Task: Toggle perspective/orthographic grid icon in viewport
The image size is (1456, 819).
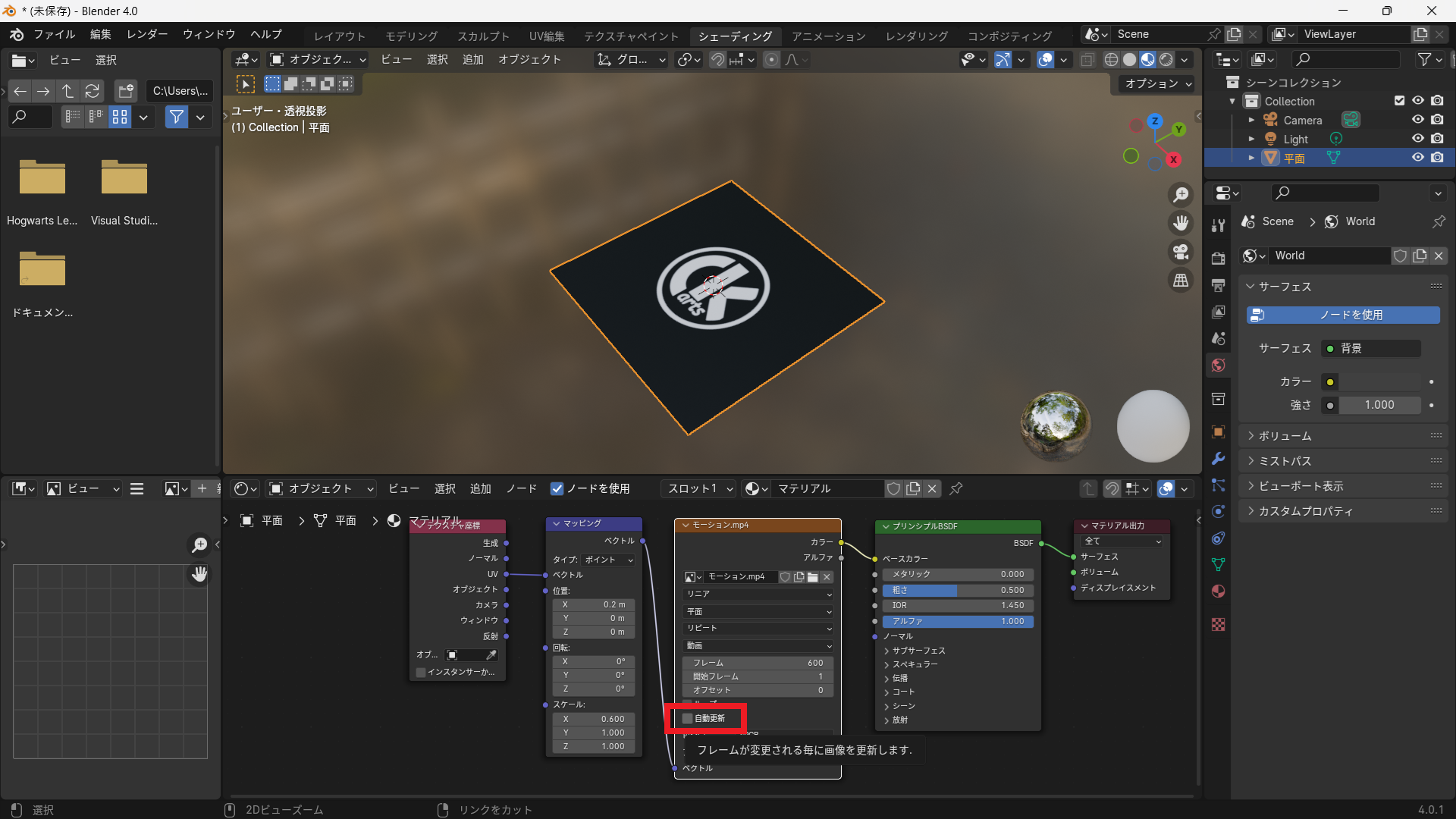Action: click(1181, 281)
